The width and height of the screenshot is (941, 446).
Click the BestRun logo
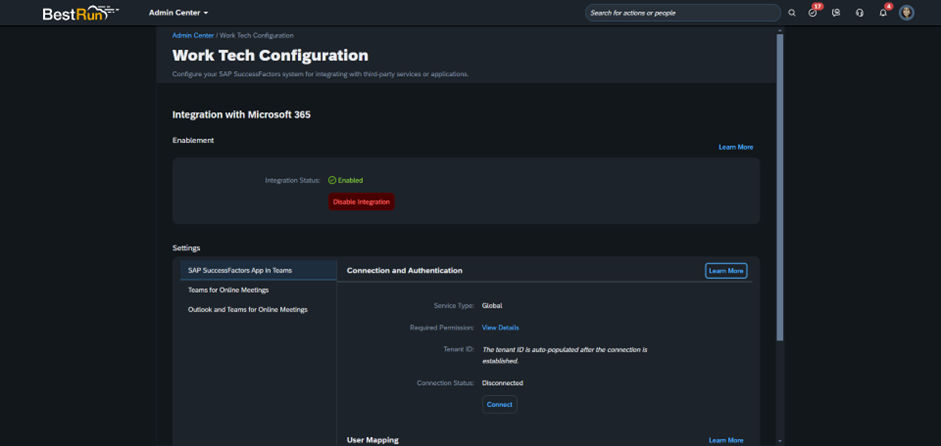[x=80, y=13]
